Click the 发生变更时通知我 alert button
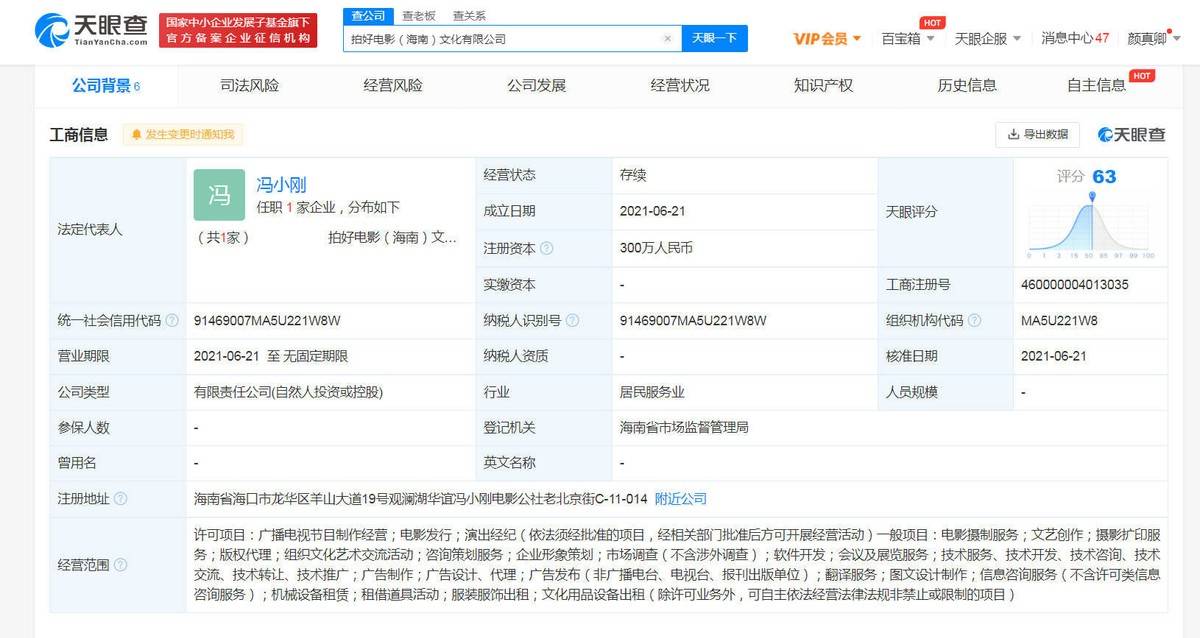 click(183, 134)
